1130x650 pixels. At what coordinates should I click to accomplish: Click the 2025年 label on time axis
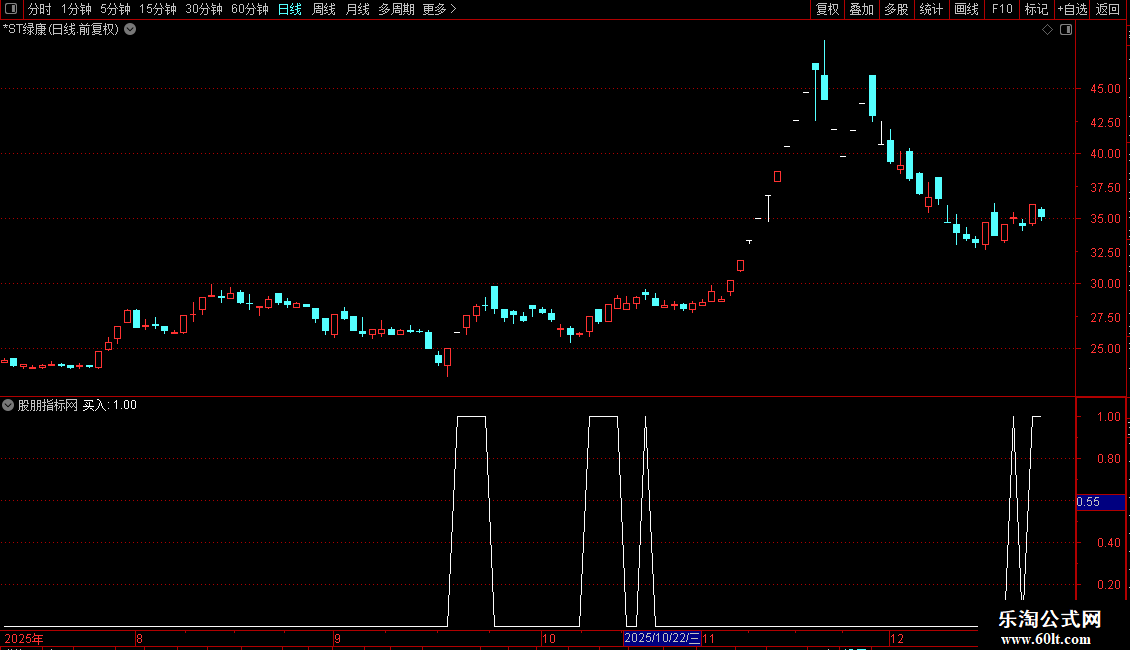tap(24, 638)
